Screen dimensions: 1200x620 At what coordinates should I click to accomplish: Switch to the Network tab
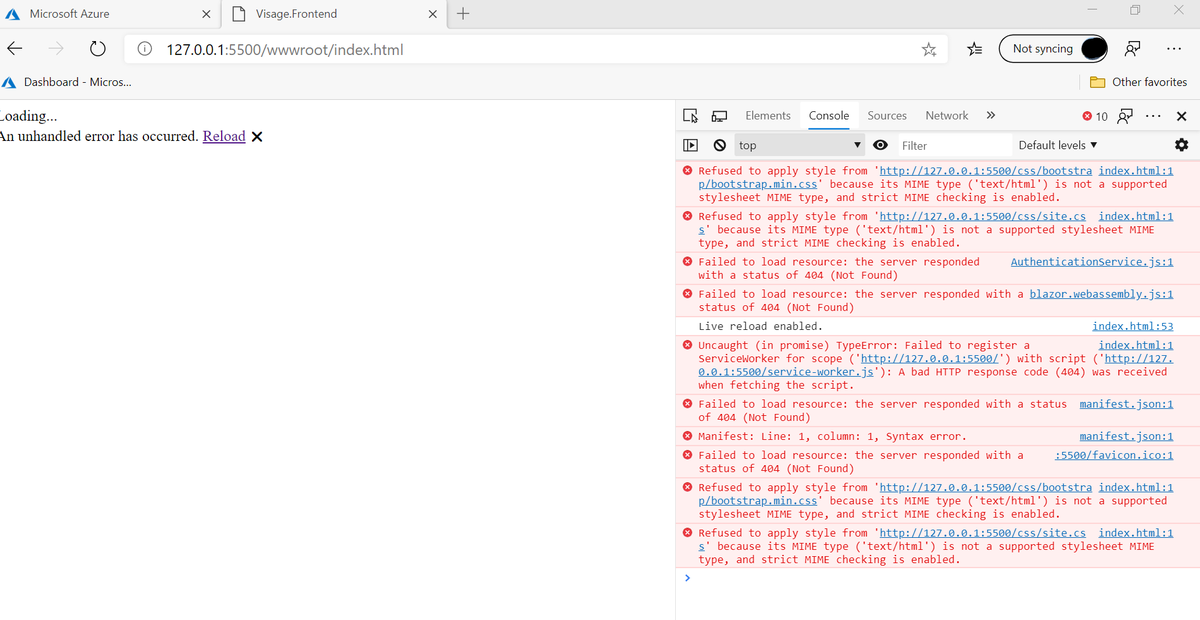tap(947, 116)
